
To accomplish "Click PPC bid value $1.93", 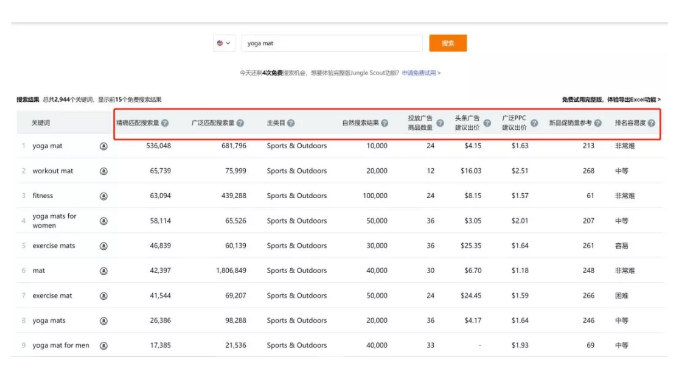I will point(520,345).
